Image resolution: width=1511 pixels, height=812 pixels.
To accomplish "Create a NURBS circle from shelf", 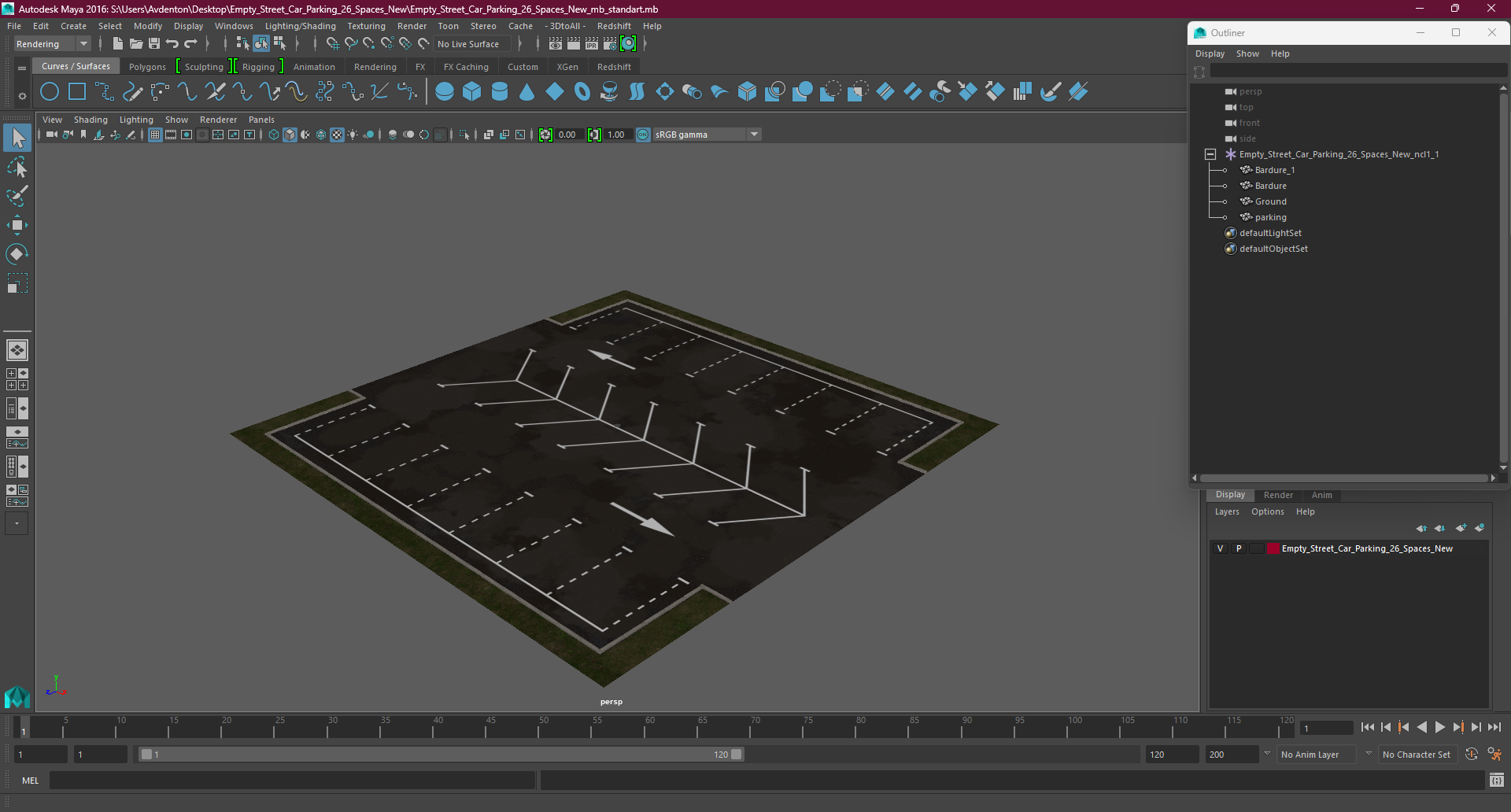I will [x=50, y=92].
